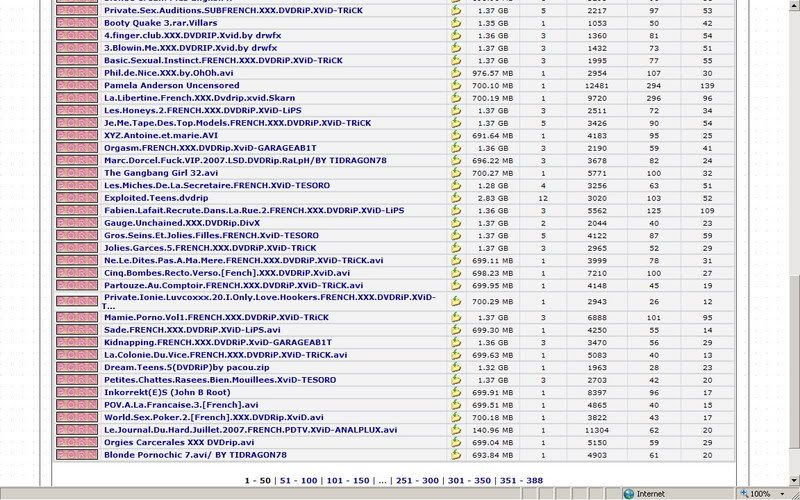Viewport: 800px width, 500px height.
Task: Click the vertical scrollbar thumb
Action: pyautogui.click(x=794, y=362)
